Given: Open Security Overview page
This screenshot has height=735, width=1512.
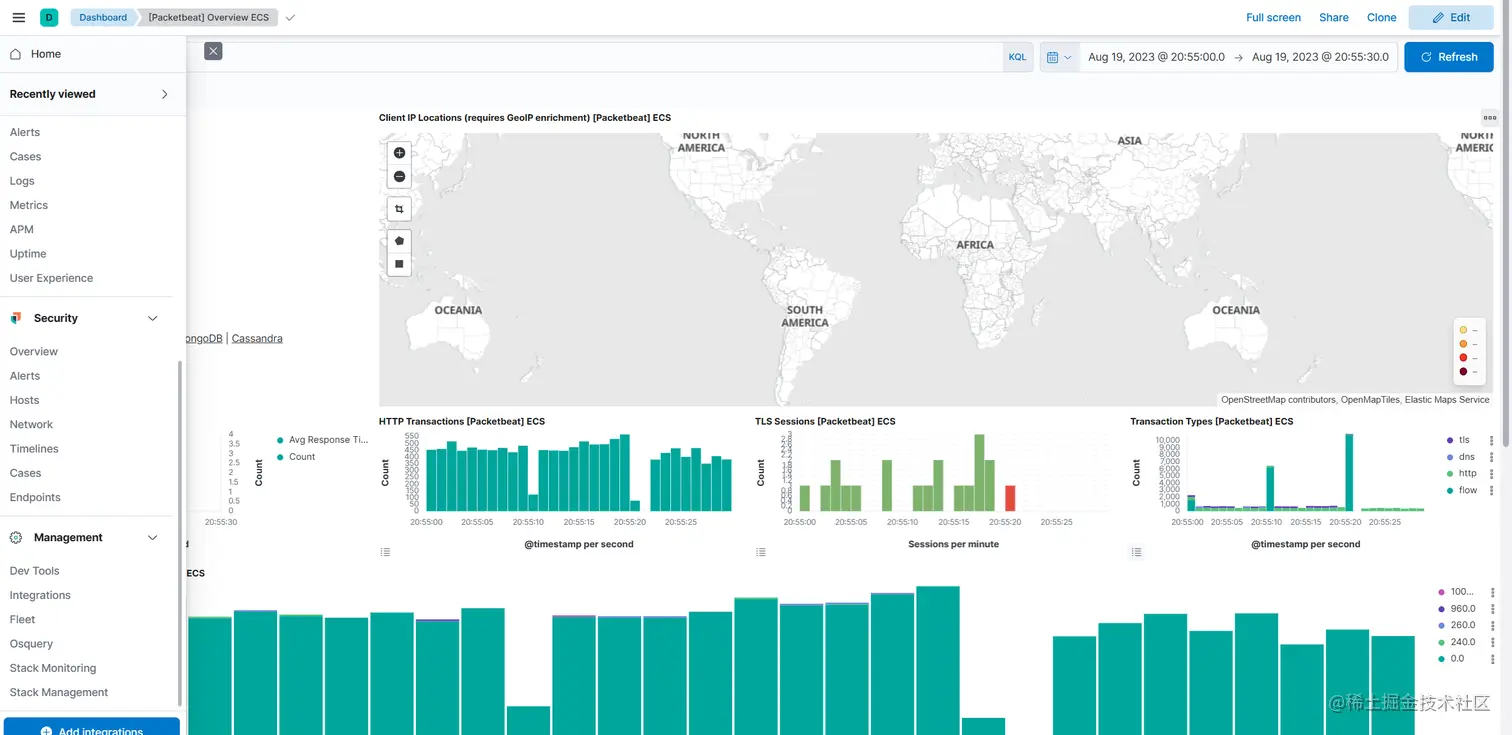Looking at the screenshot, I should click(34, 352).
